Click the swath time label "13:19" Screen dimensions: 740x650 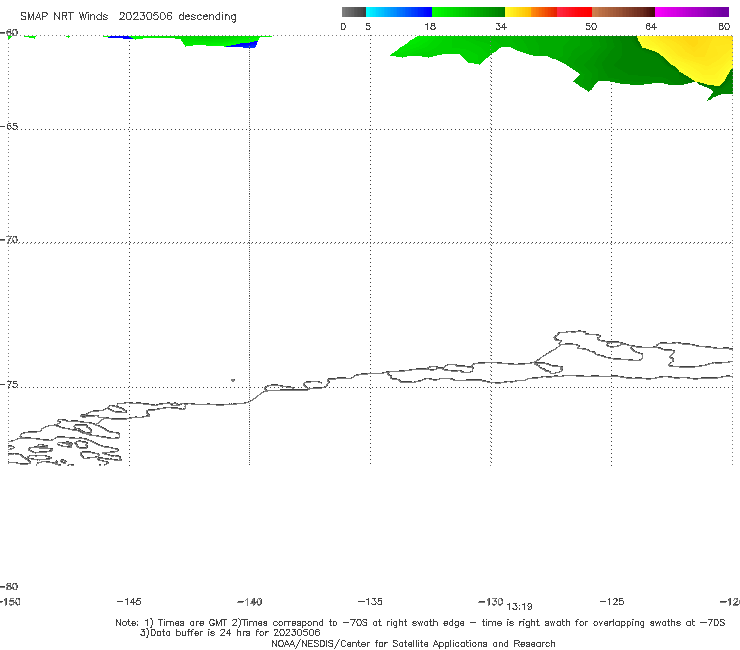tap(519, 607)
